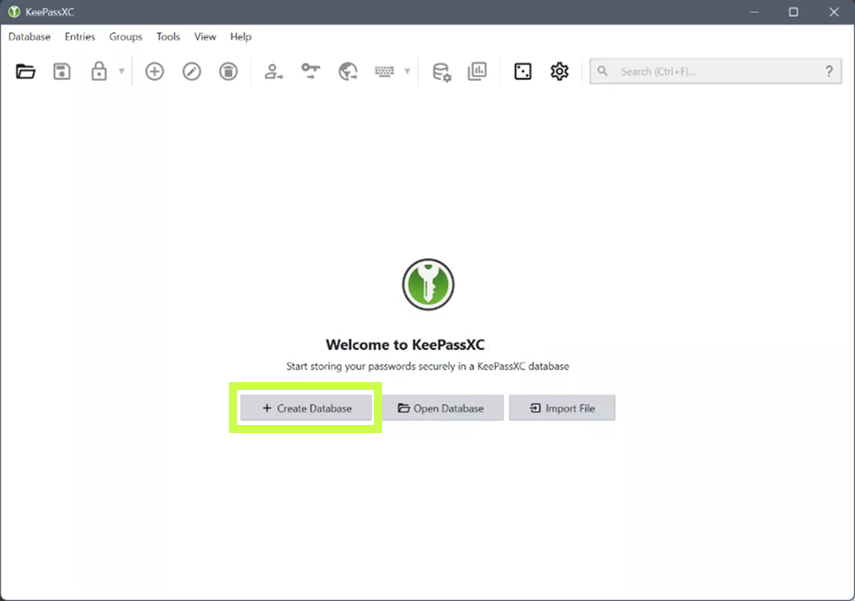855x601 pixels.
Task: Click the Save Database toolbar icon
Action: click(62, 71)
